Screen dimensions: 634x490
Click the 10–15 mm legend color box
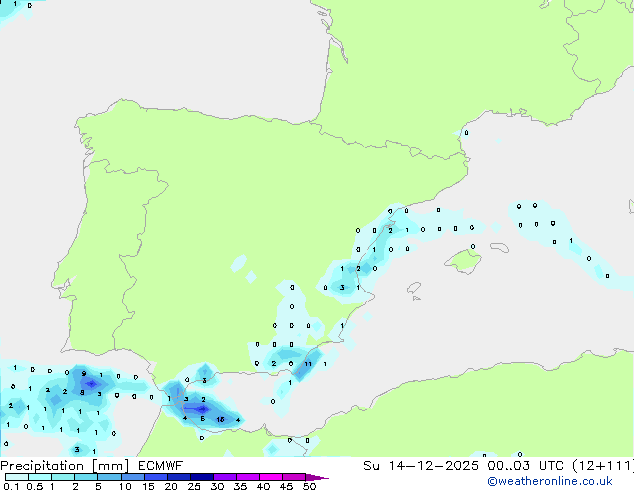[132, 477]
